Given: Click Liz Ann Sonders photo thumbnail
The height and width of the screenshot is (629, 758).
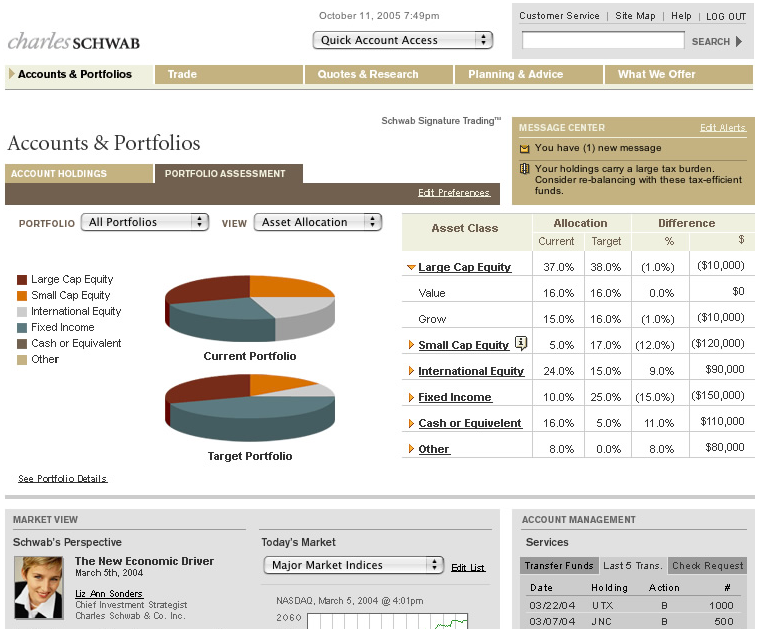Looking at the screenshot, I should pos(39,587).
